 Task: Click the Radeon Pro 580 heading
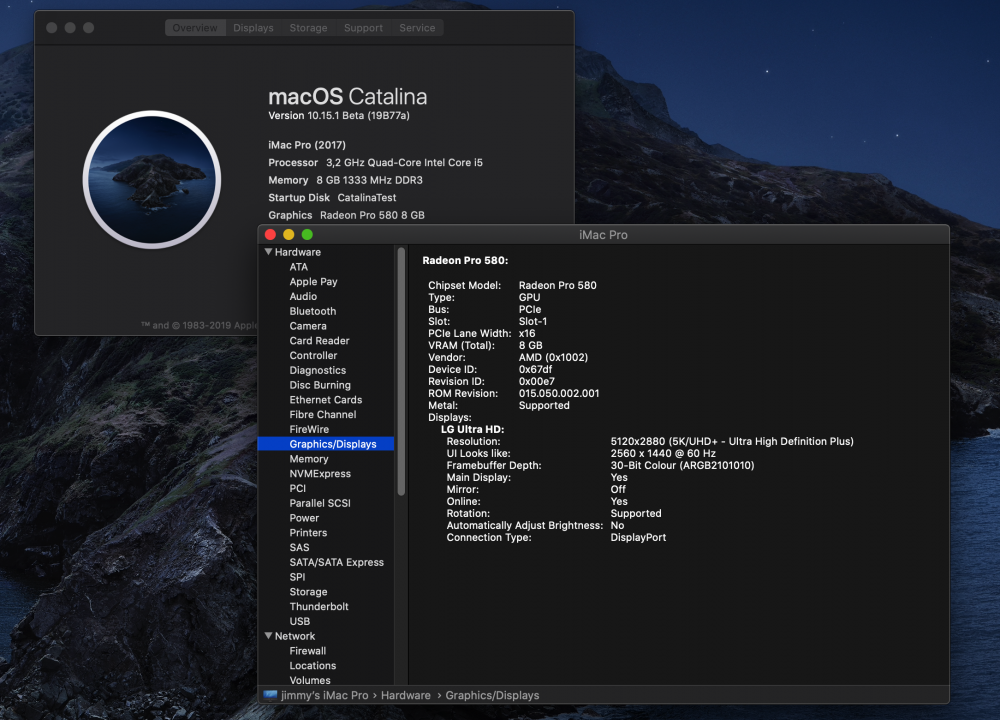[x=465, y=260]
